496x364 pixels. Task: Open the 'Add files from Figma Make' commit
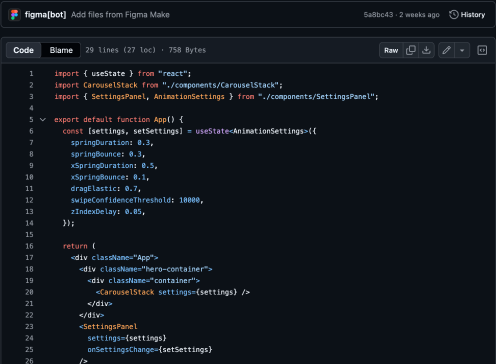pos(120,15)
